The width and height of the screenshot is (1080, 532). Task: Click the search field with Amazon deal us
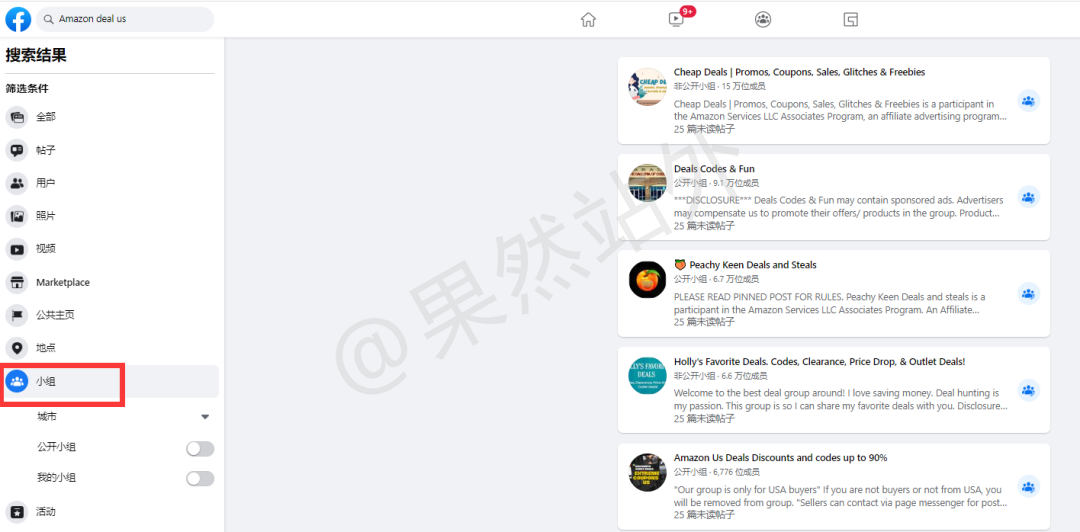125,19
